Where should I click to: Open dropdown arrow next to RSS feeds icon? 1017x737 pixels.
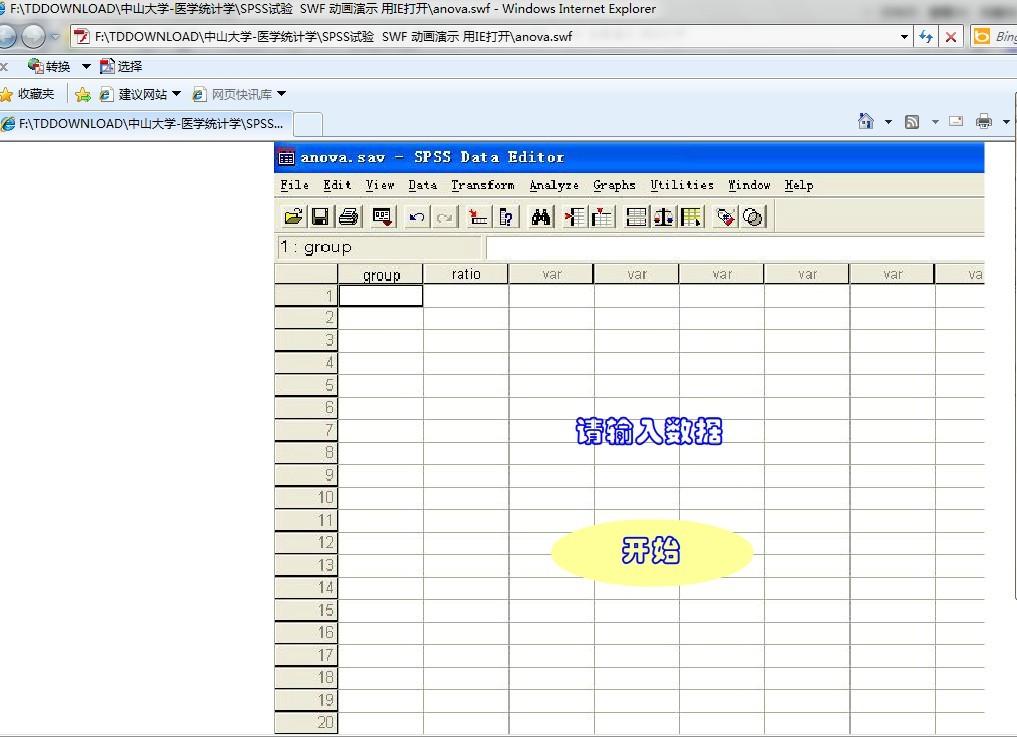point(935,121)
